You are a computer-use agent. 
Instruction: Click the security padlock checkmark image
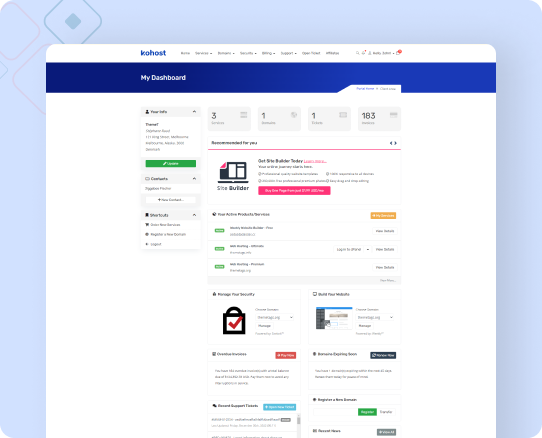[x=234, y=320]
